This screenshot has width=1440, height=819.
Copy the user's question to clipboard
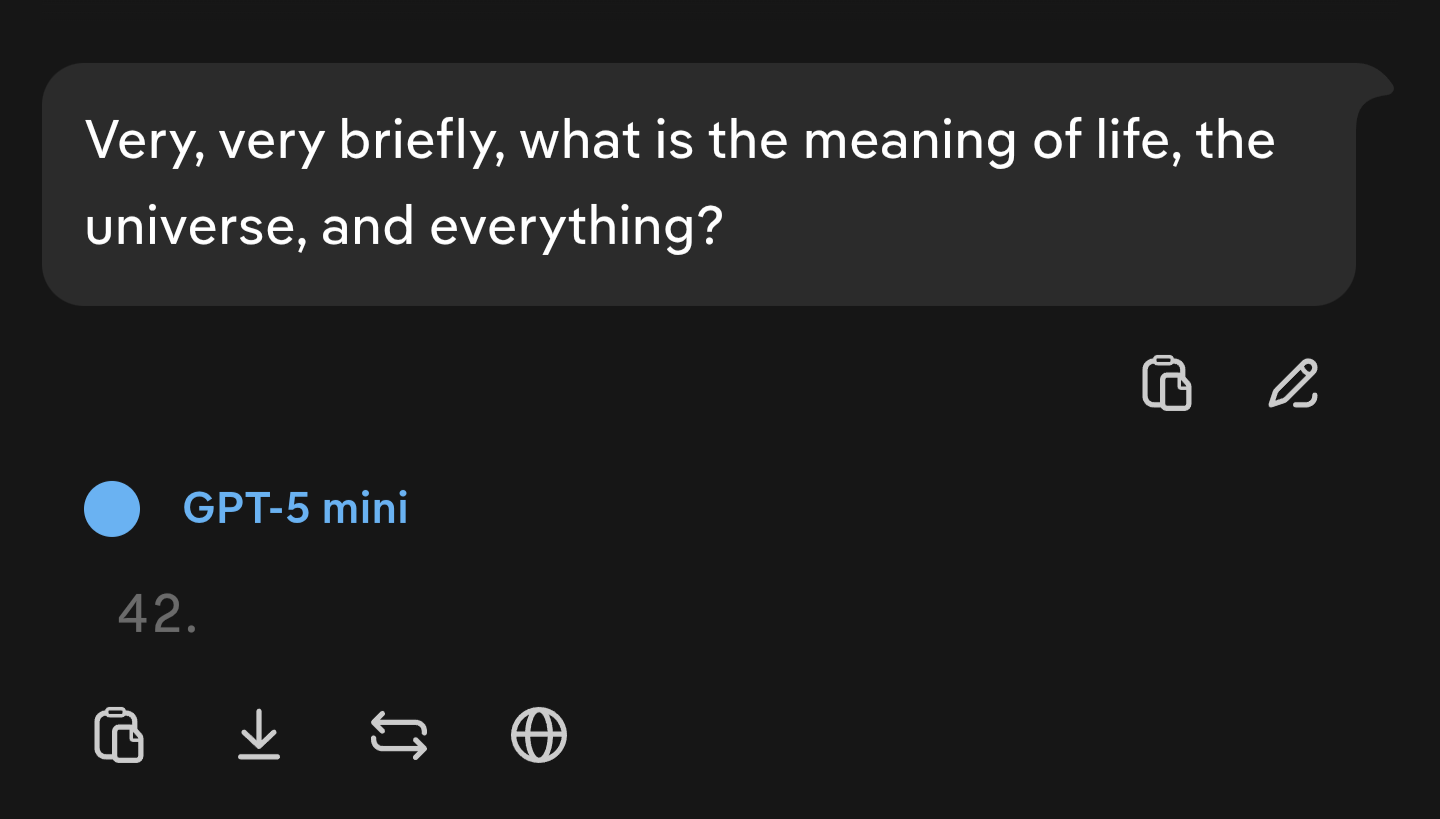coord(1166,383)
